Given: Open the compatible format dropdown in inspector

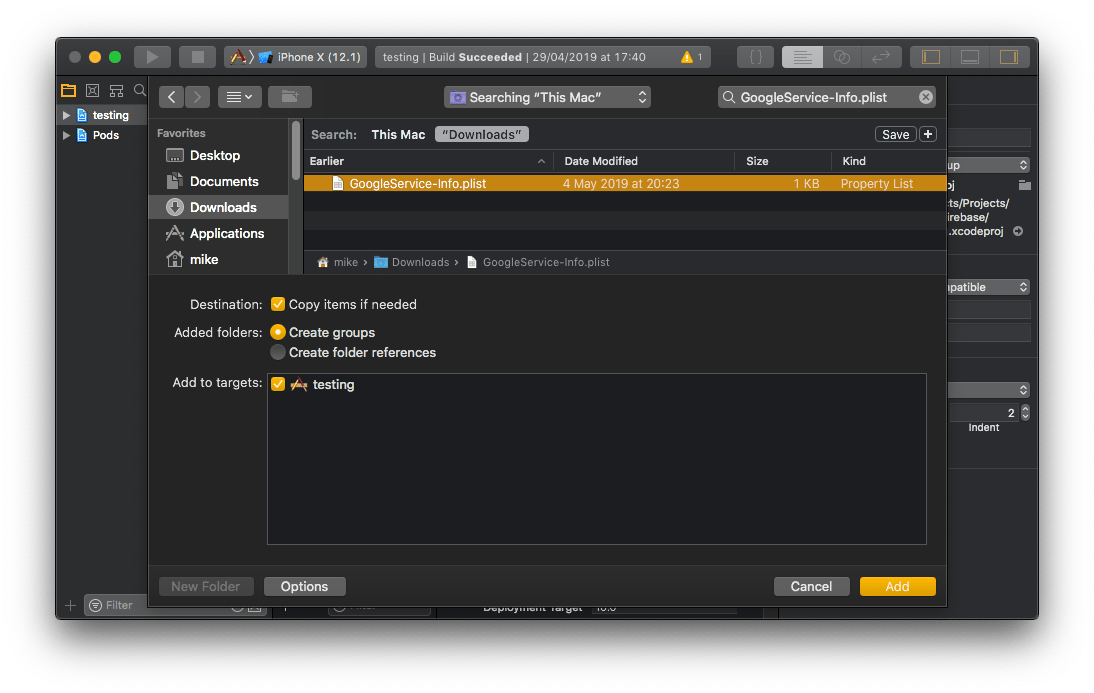Looking at the screenshot, I should 989,287.
